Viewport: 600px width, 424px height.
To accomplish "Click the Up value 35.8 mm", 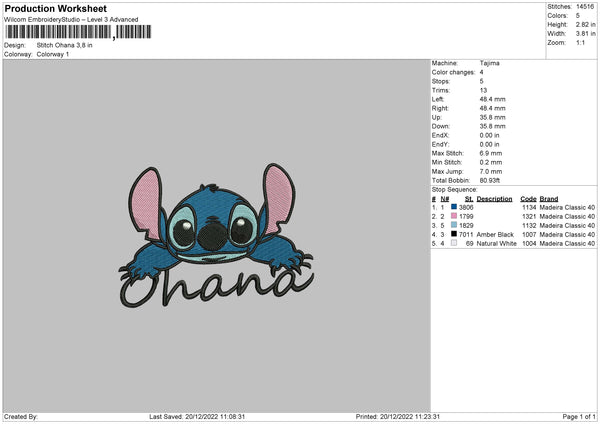I will point(492,117).
